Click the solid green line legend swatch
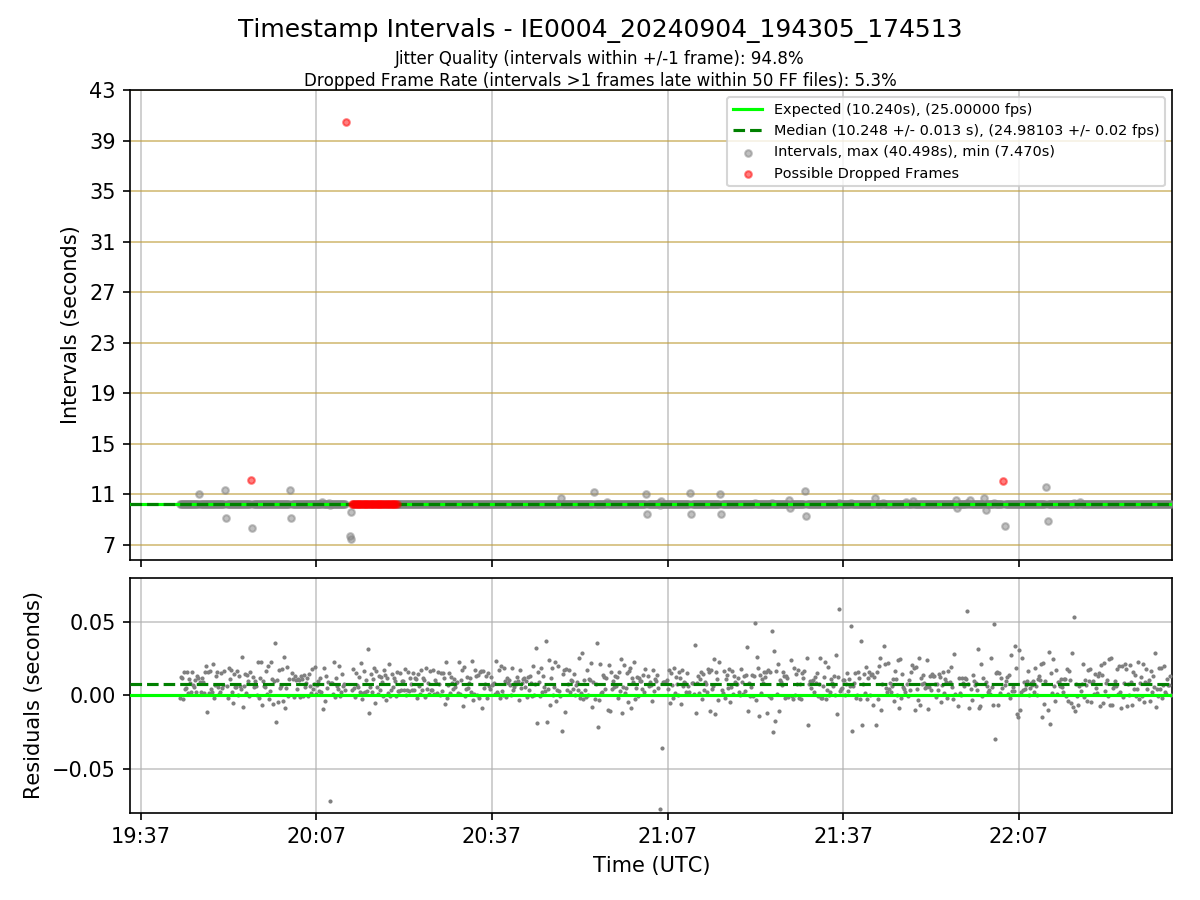 pyautogui.click(x=748, y=109)
